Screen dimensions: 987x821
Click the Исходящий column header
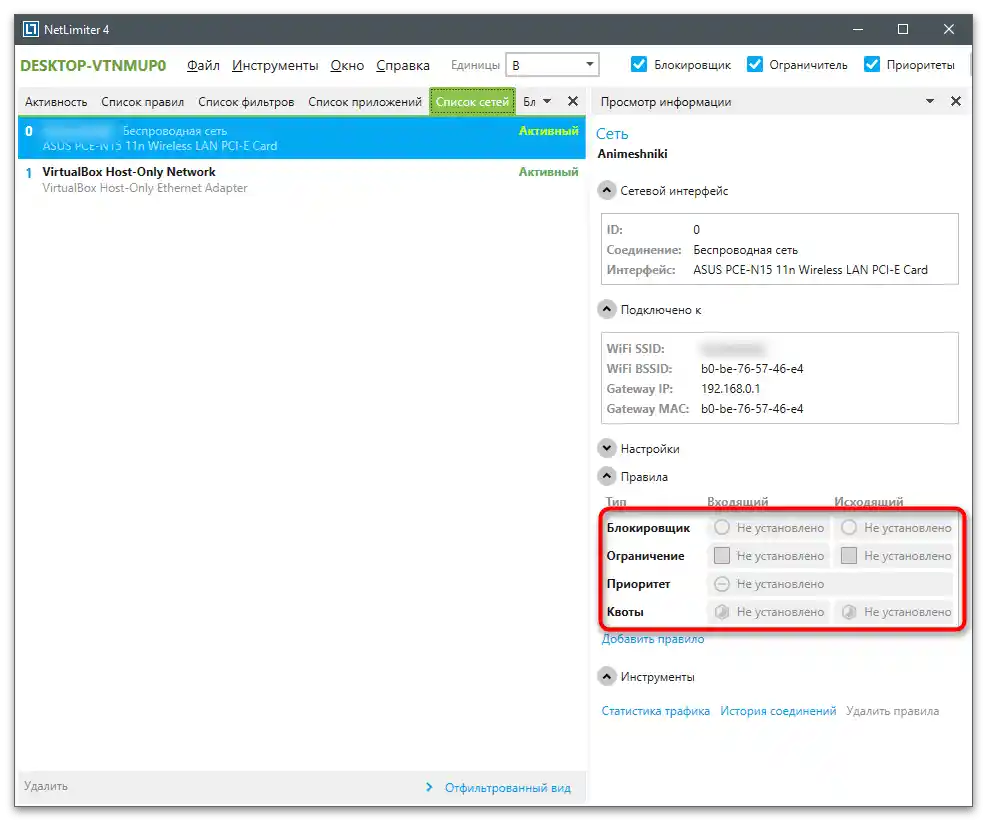click(x=869, y=501)
